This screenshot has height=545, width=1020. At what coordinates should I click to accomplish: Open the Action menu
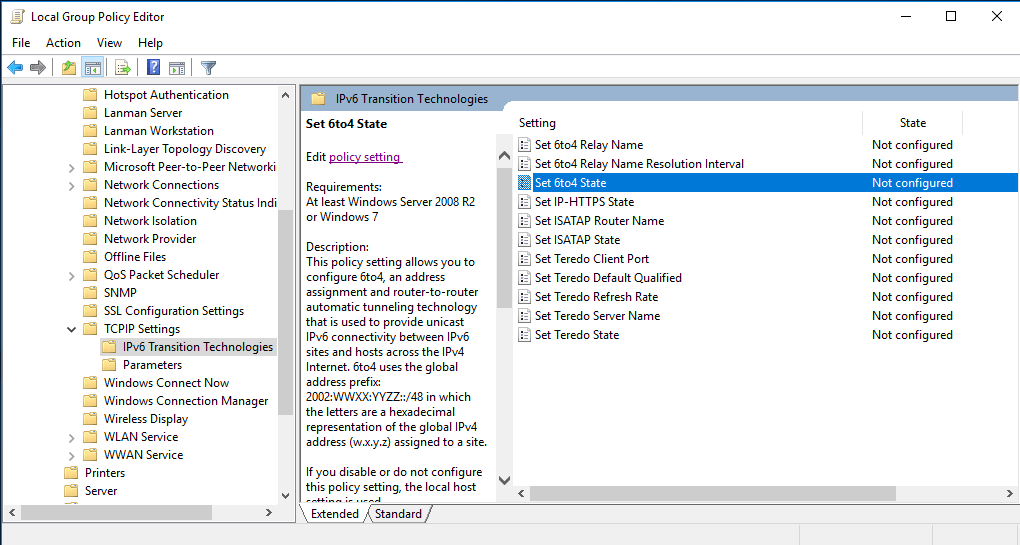pyautogui.click(x=63, y=43)
